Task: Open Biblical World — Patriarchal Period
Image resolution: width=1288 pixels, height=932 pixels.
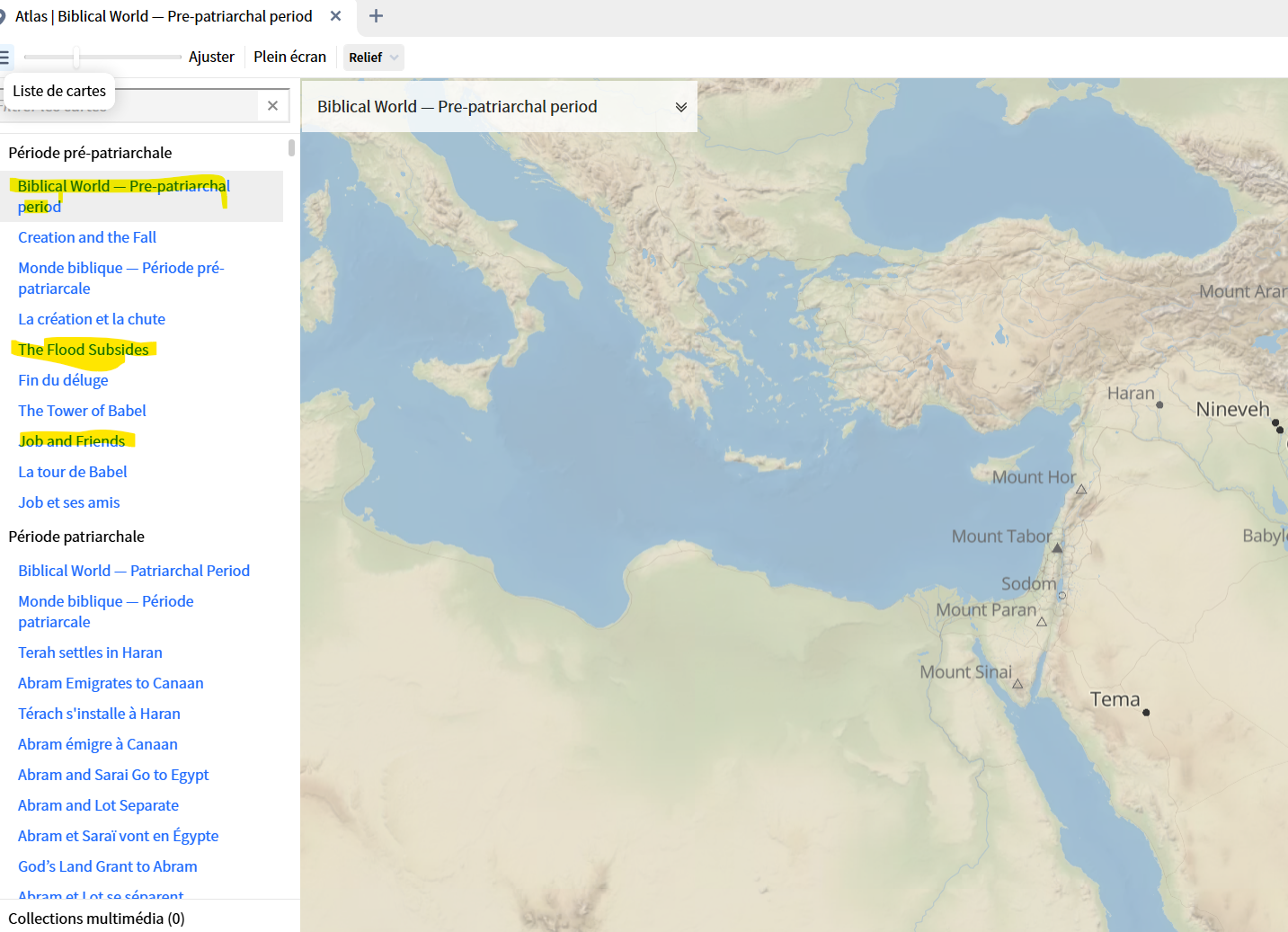Action: [134, 571]
